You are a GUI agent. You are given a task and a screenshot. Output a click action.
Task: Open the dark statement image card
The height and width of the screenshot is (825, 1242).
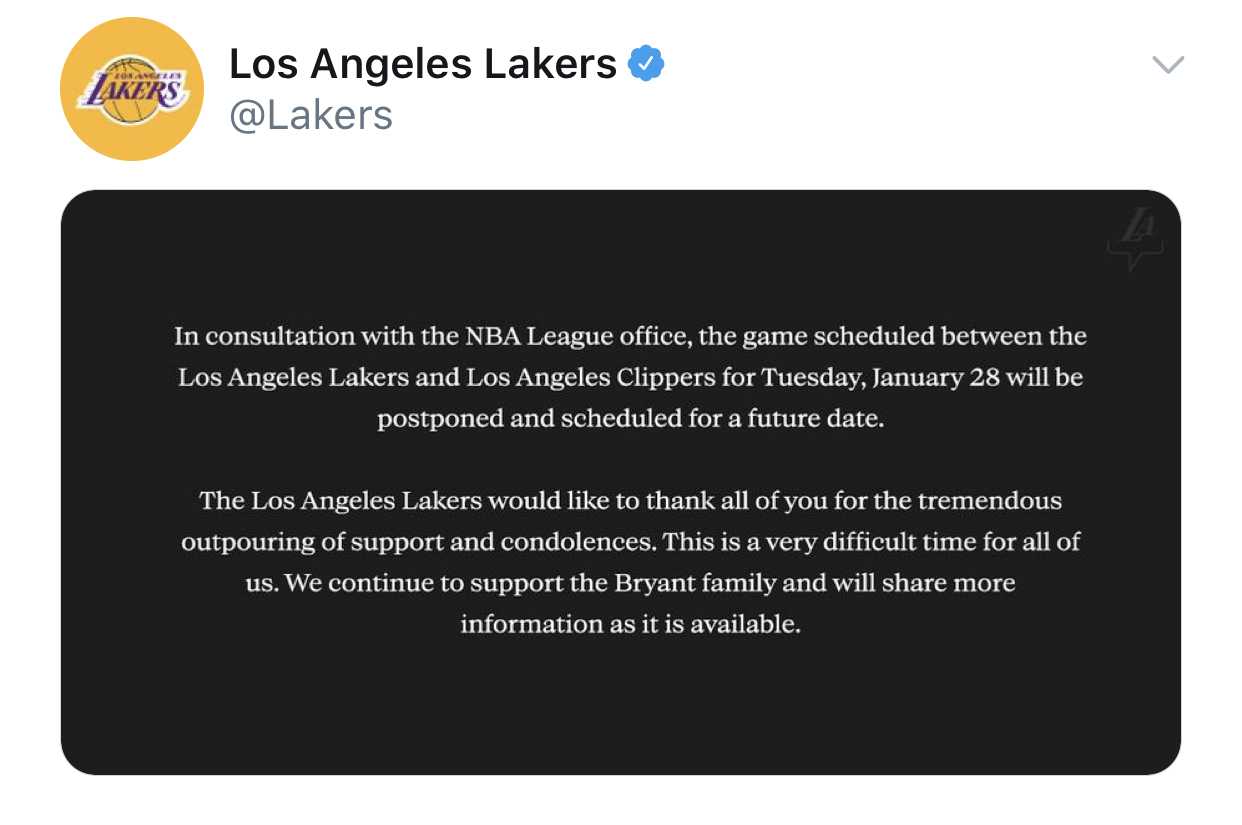pyautogui.click(x=621, y=482)
